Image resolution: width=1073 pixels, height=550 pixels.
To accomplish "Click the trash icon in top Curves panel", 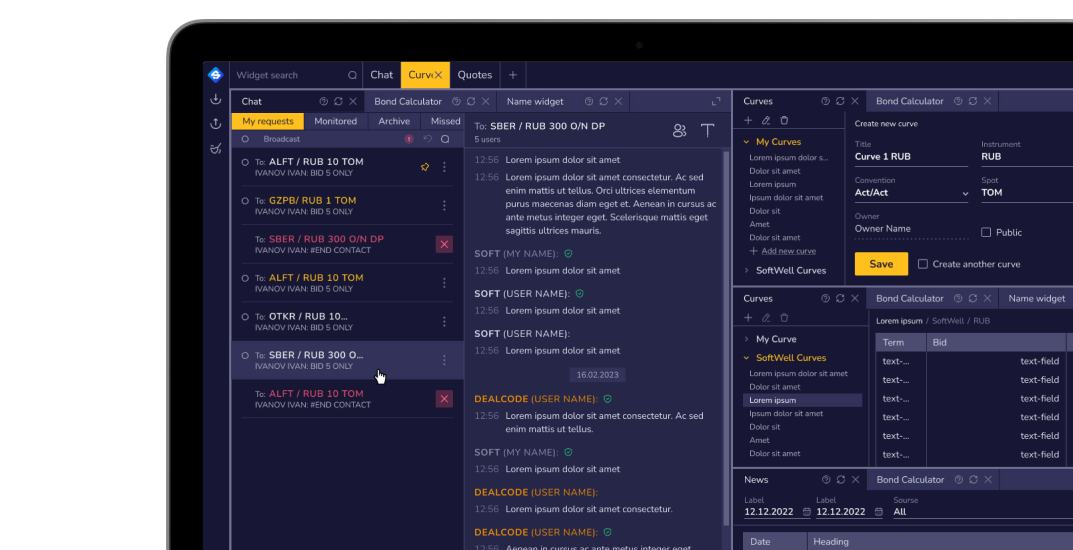I will point(784,121).
